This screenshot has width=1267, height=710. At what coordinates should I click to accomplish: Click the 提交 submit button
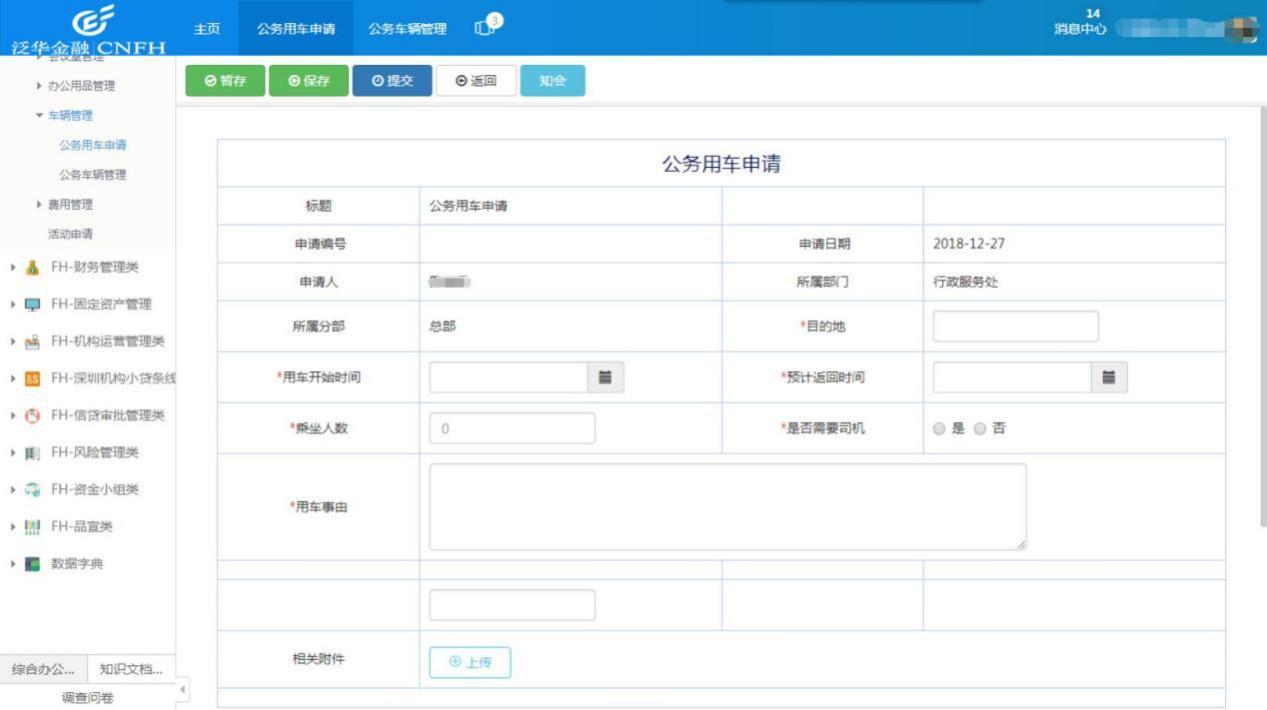(392, 81)
